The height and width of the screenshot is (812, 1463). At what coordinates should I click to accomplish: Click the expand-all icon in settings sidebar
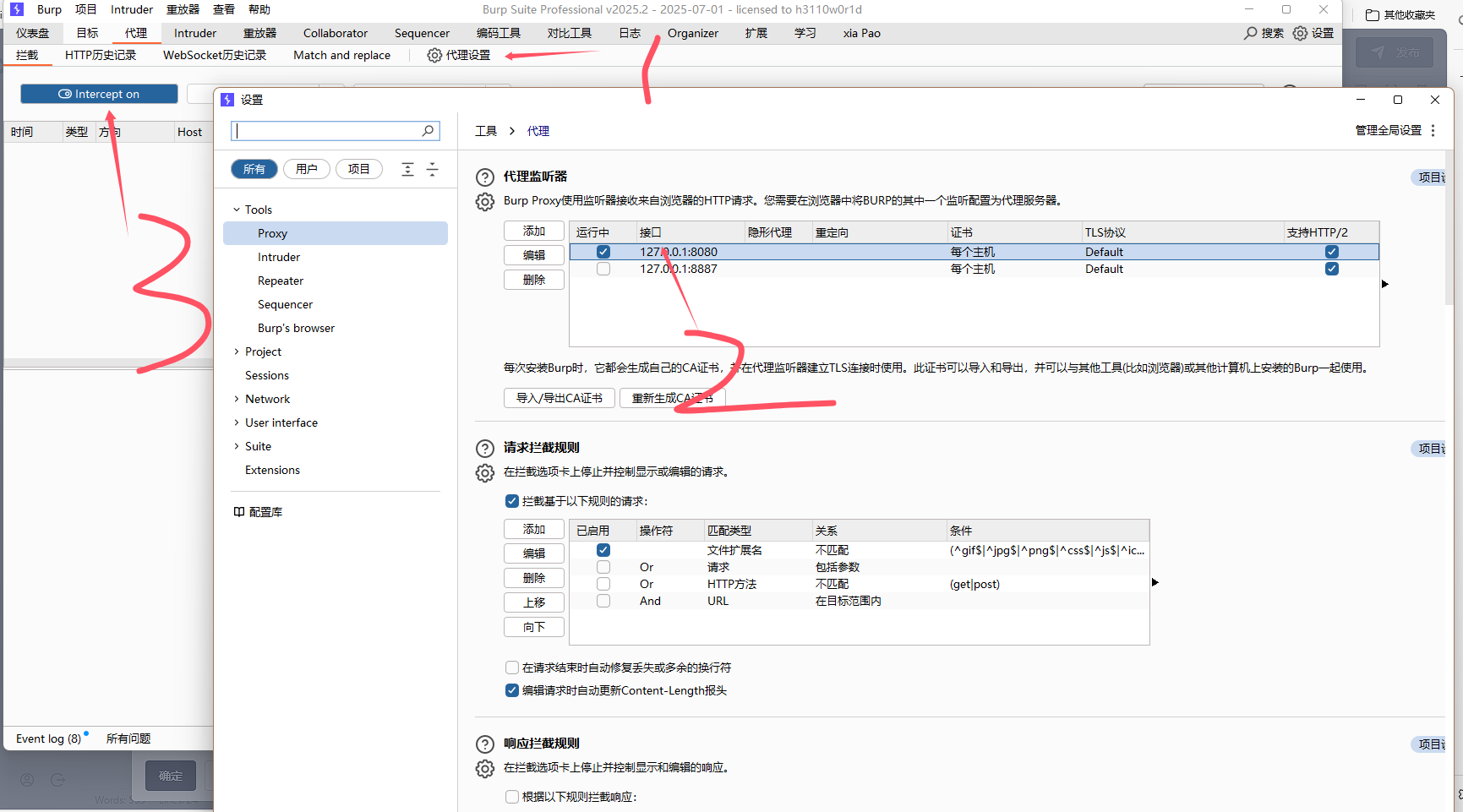(x=407, y=169)
